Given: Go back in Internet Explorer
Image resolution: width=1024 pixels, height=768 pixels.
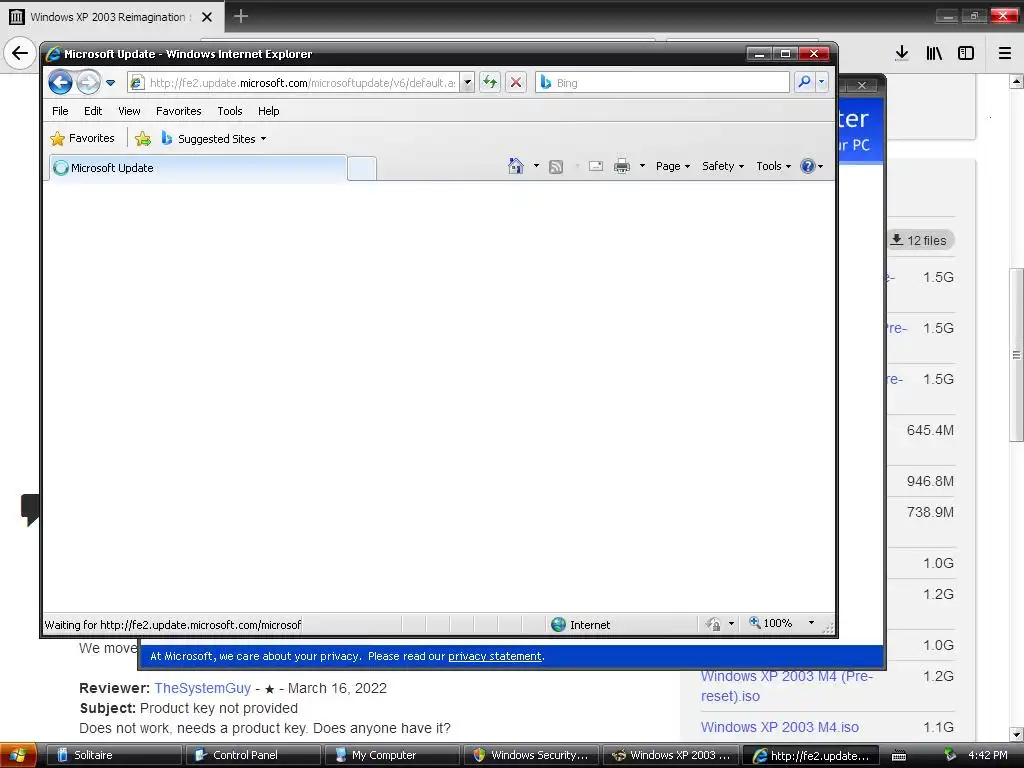Looking at the screenshot, I should tap(60, 83).
